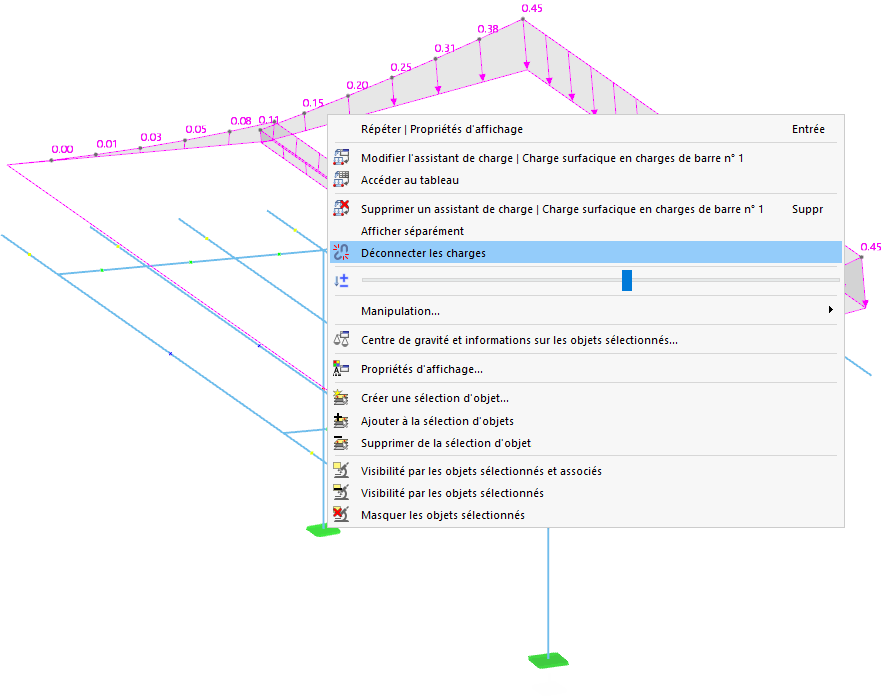Click the Ajouter à la sélection icon
Image resolution: width=881 pixels, height=696 pixels.
pos(341,421)
